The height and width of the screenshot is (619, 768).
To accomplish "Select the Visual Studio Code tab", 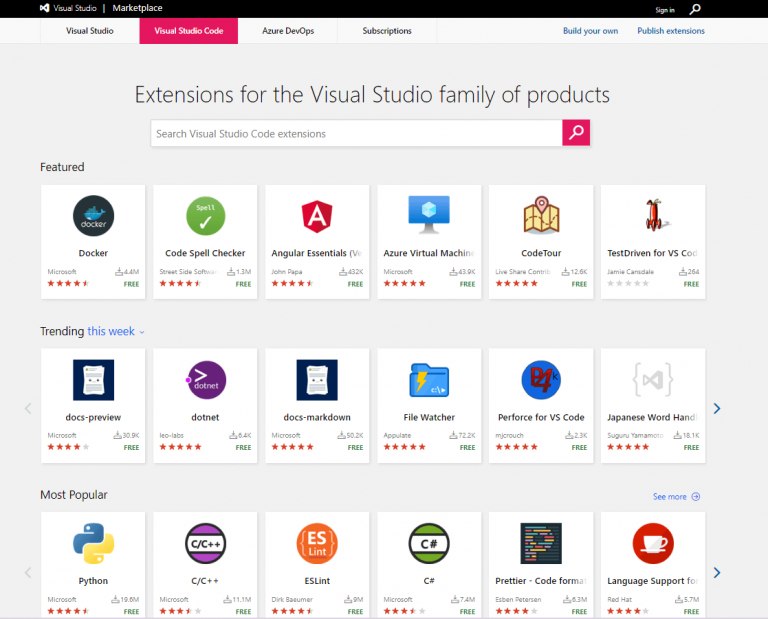I will point(189,31).
